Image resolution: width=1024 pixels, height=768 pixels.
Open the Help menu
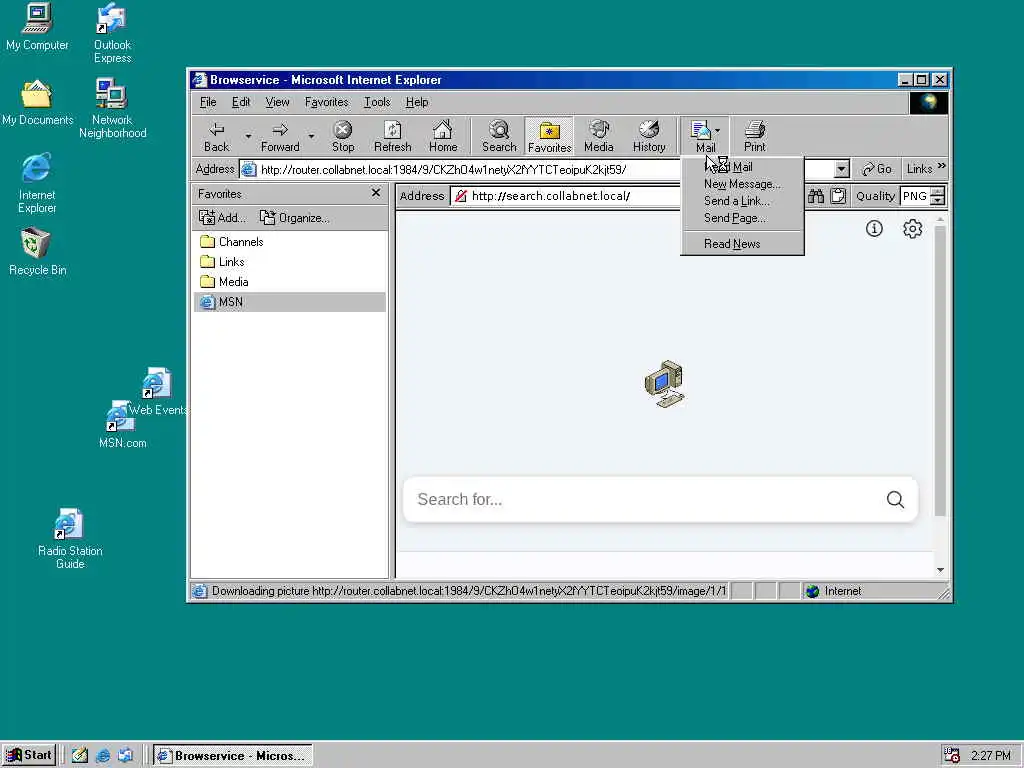[x=417, y=102]
